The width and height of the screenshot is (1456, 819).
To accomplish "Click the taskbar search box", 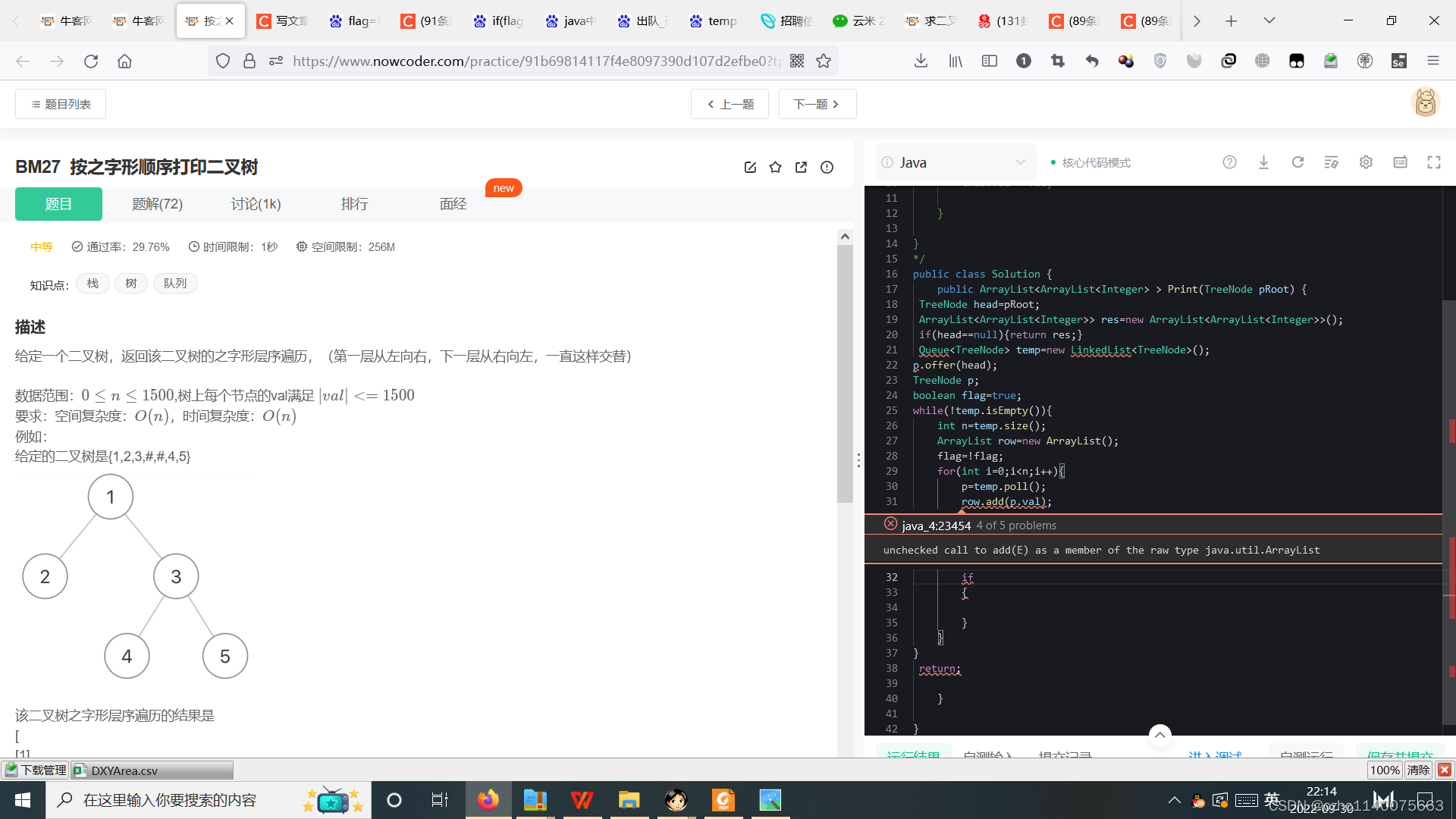I will coord(209,800).
